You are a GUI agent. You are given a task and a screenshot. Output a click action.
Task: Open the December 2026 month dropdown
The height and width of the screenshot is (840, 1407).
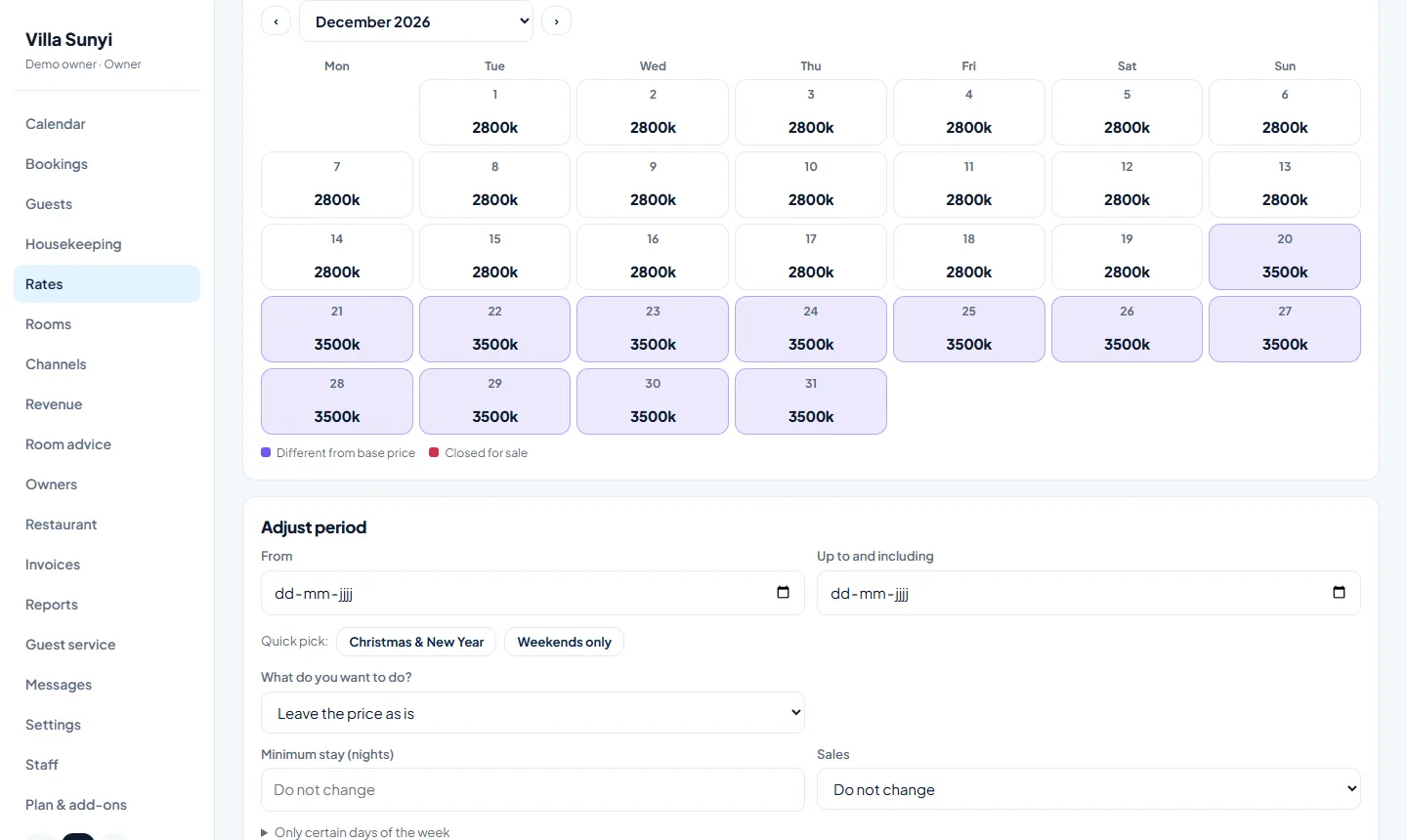(416, 21)
